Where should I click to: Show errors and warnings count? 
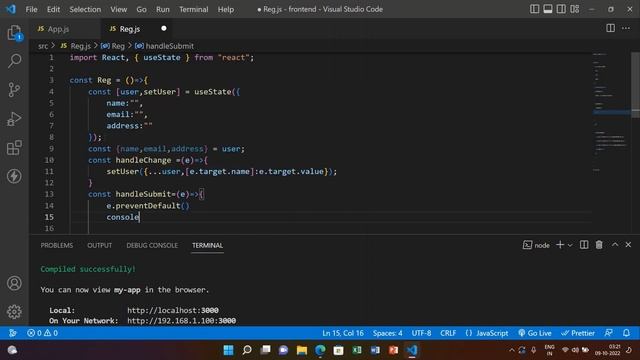(x=42, y=333)
